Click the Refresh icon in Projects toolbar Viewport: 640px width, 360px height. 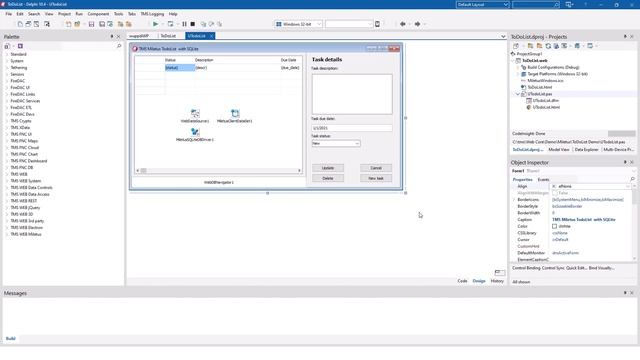pos(548,46)
